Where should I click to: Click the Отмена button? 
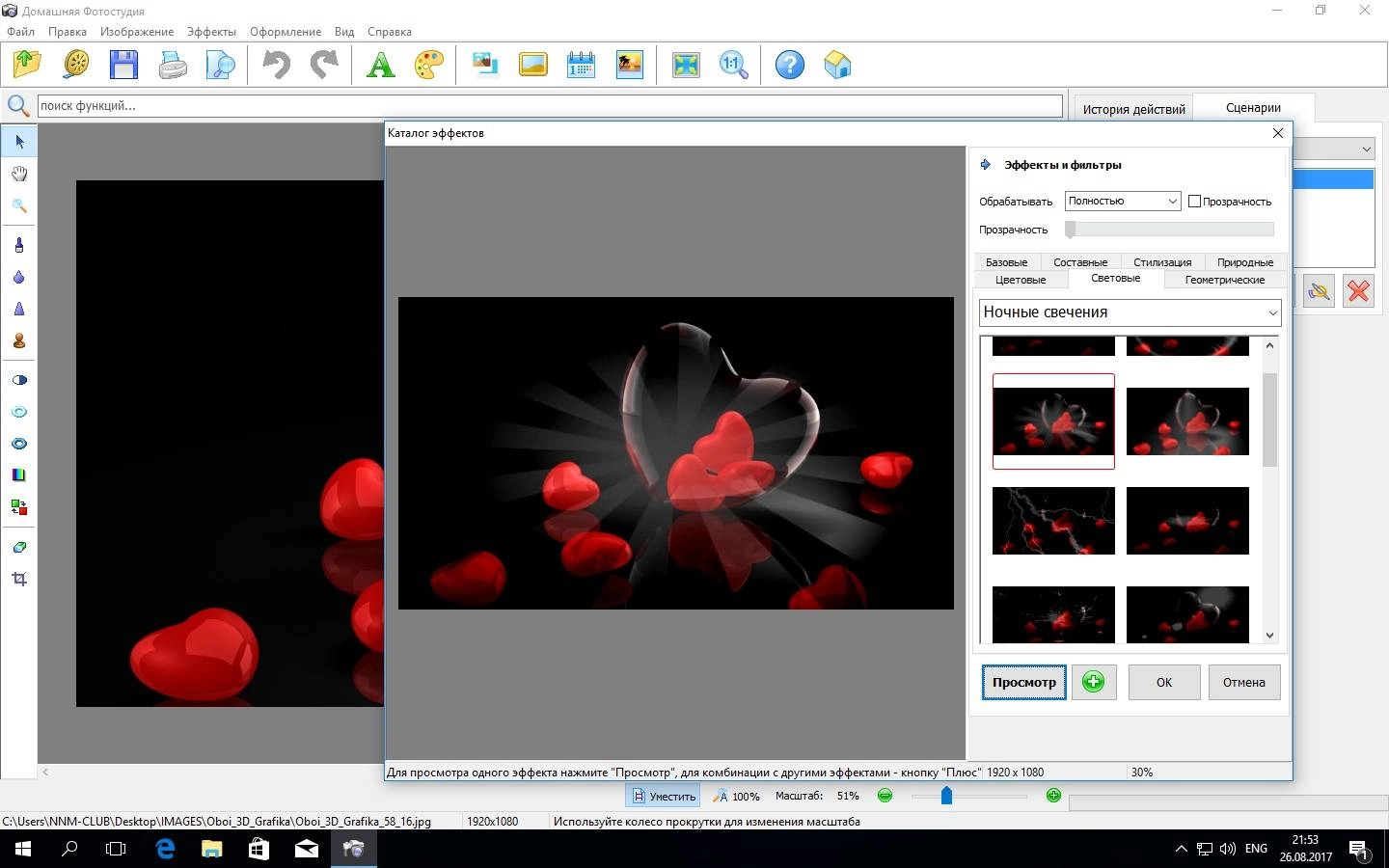(1244, 682)
